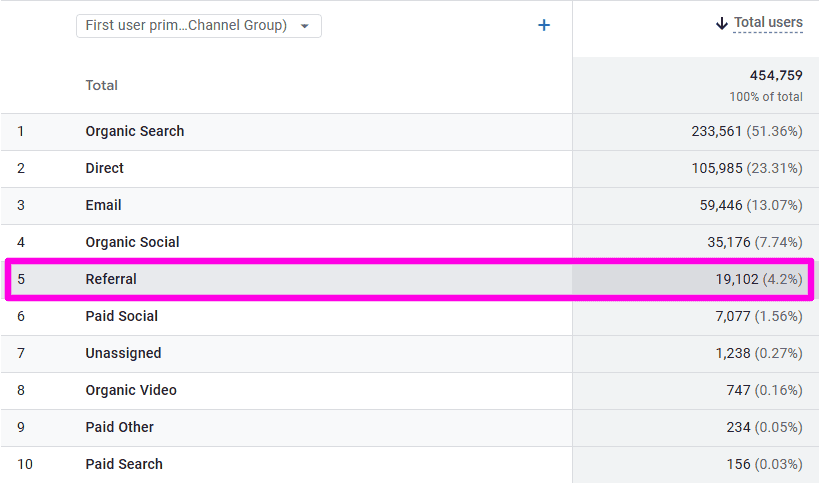Image resolution: width=819 pixels, height=484 pixels.
Task: Click the value 59,446 (13.07%)
Action: tap(751, 205)
